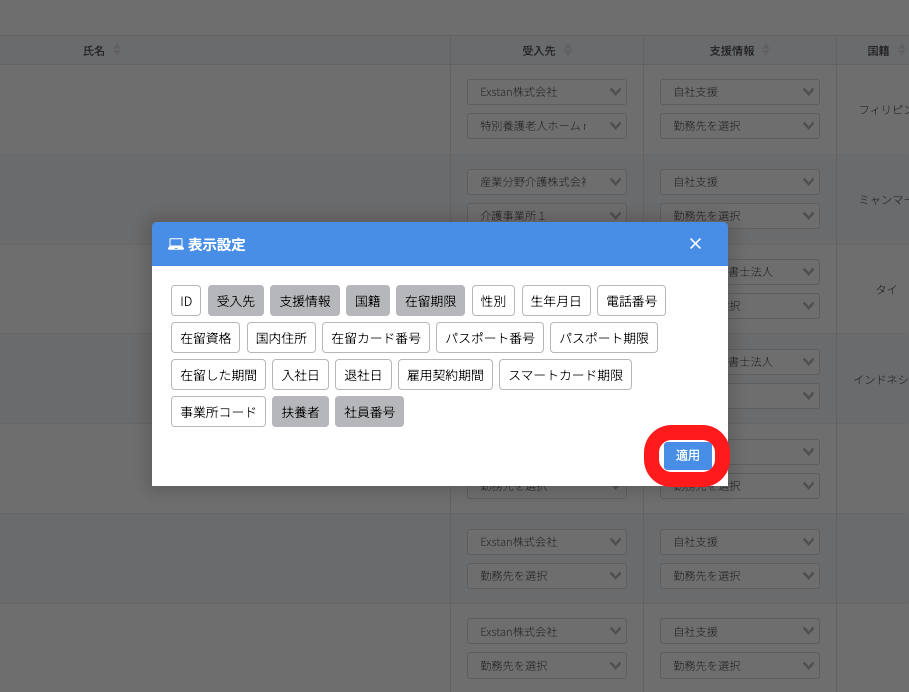Viewport: 909px width, 692px height.
Task: Enable the 生年月日 column tag
Action: 556,301
